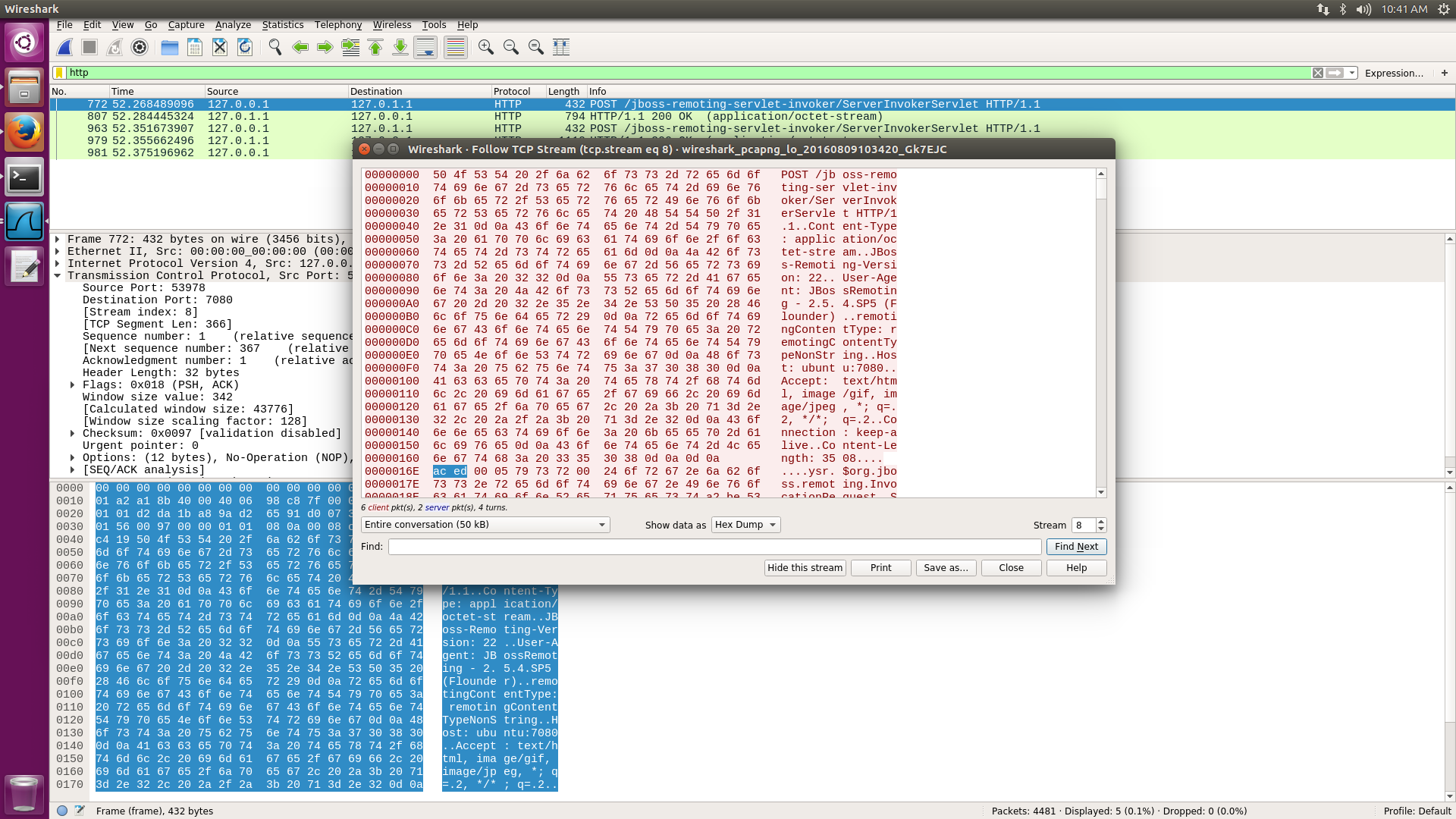Add a display filter button with plus icon
The width and height of the screenshot is (1456, 819).
[x=1445, y=73]
